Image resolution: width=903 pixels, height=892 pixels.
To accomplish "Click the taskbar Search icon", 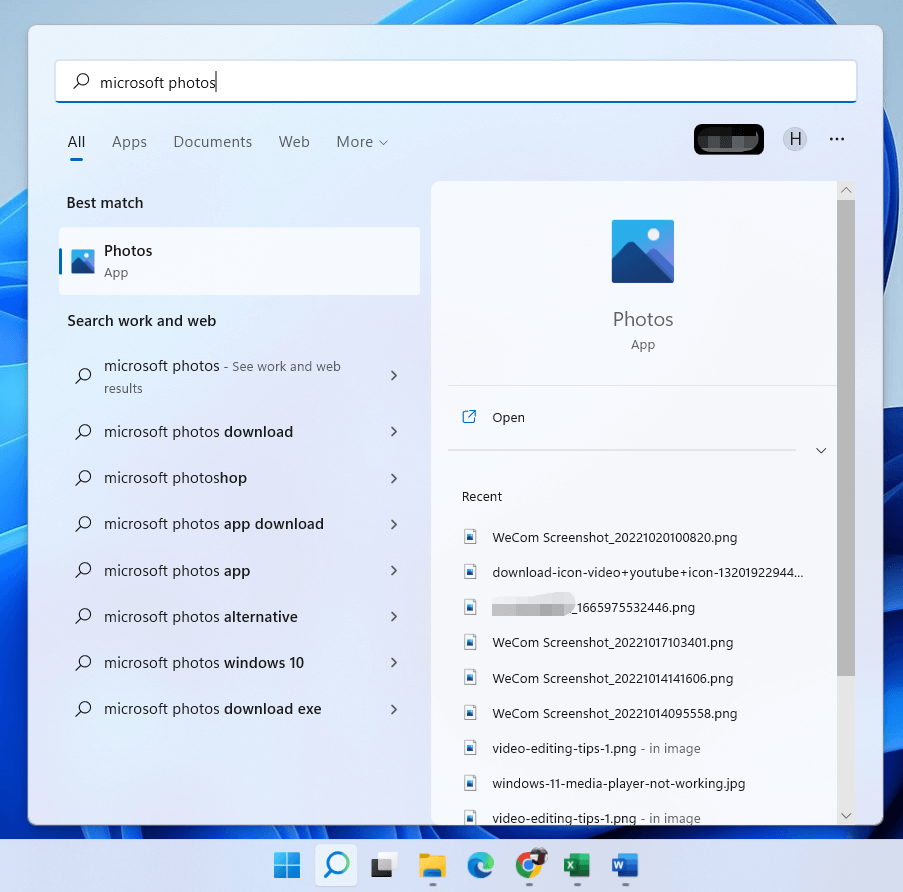I will pyautogui.click(x=336, y=865).
